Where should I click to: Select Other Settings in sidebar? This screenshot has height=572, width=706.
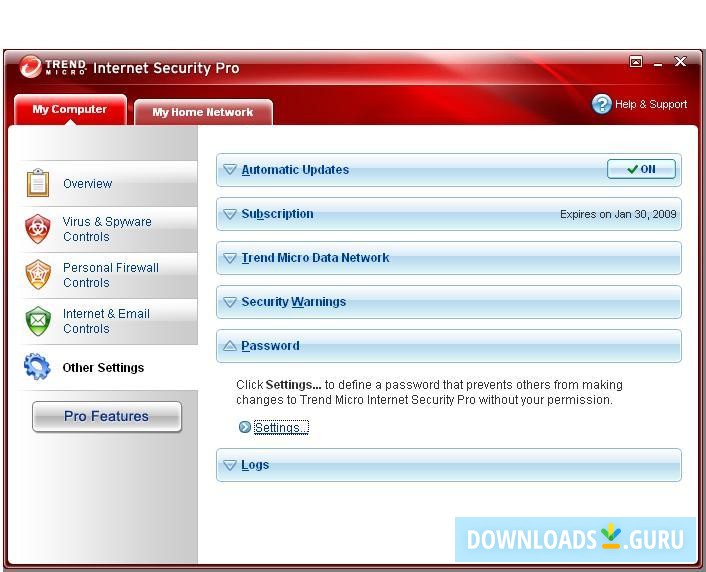click(109, 368)
